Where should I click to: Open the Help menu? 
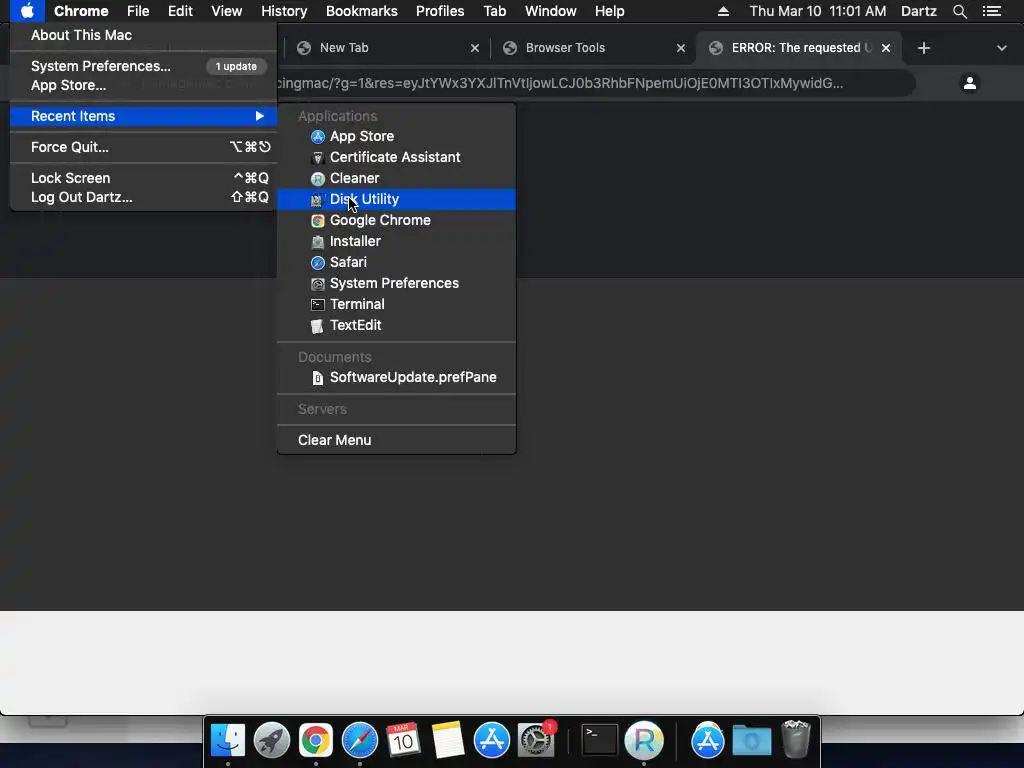[609, 11]
